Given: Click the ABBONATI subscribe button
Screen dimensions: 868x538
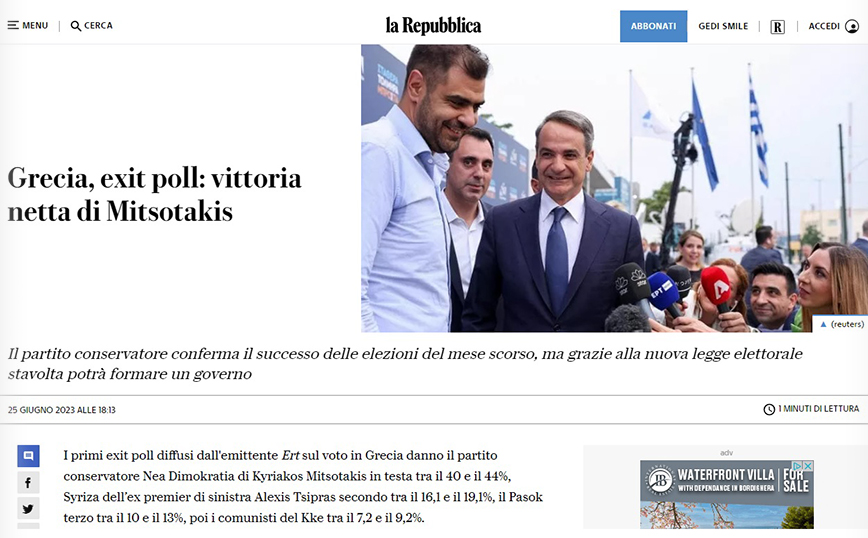Looking at the screenshot, I should (x=653, y=26).
